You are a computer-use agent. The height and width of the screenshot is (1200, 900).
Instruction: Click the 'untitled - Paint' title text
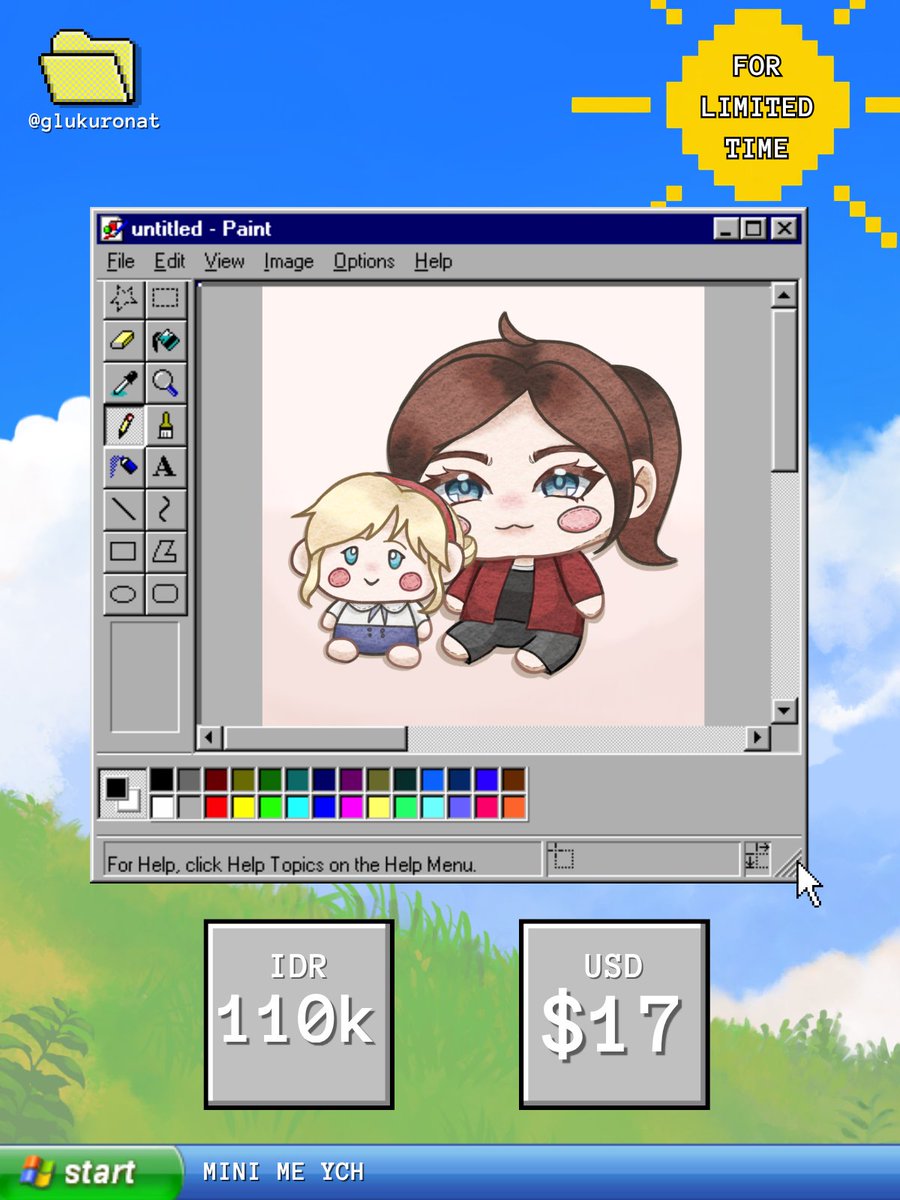tap(202, 229)
